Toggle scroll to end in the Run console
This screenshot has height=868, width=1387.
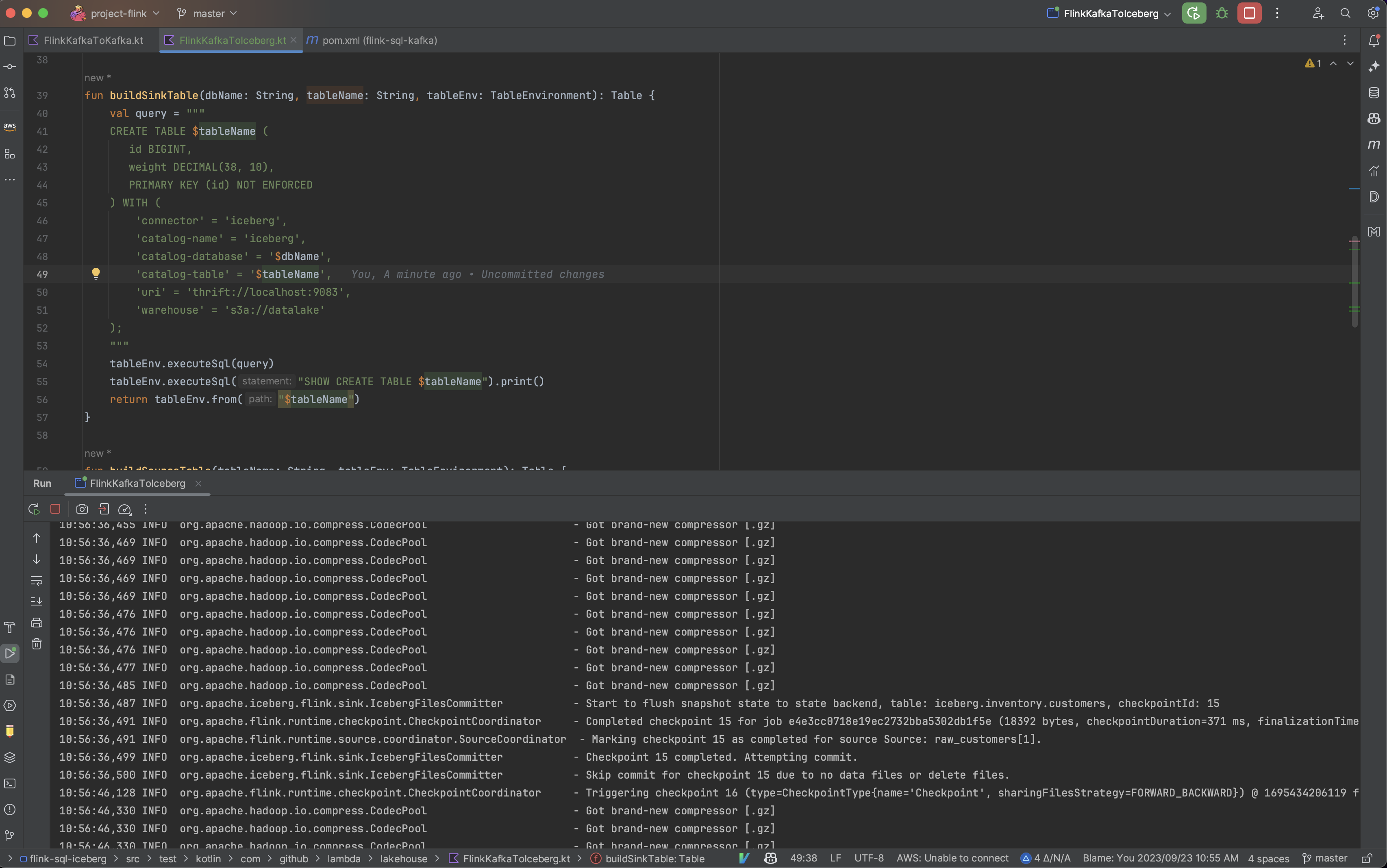37,602
